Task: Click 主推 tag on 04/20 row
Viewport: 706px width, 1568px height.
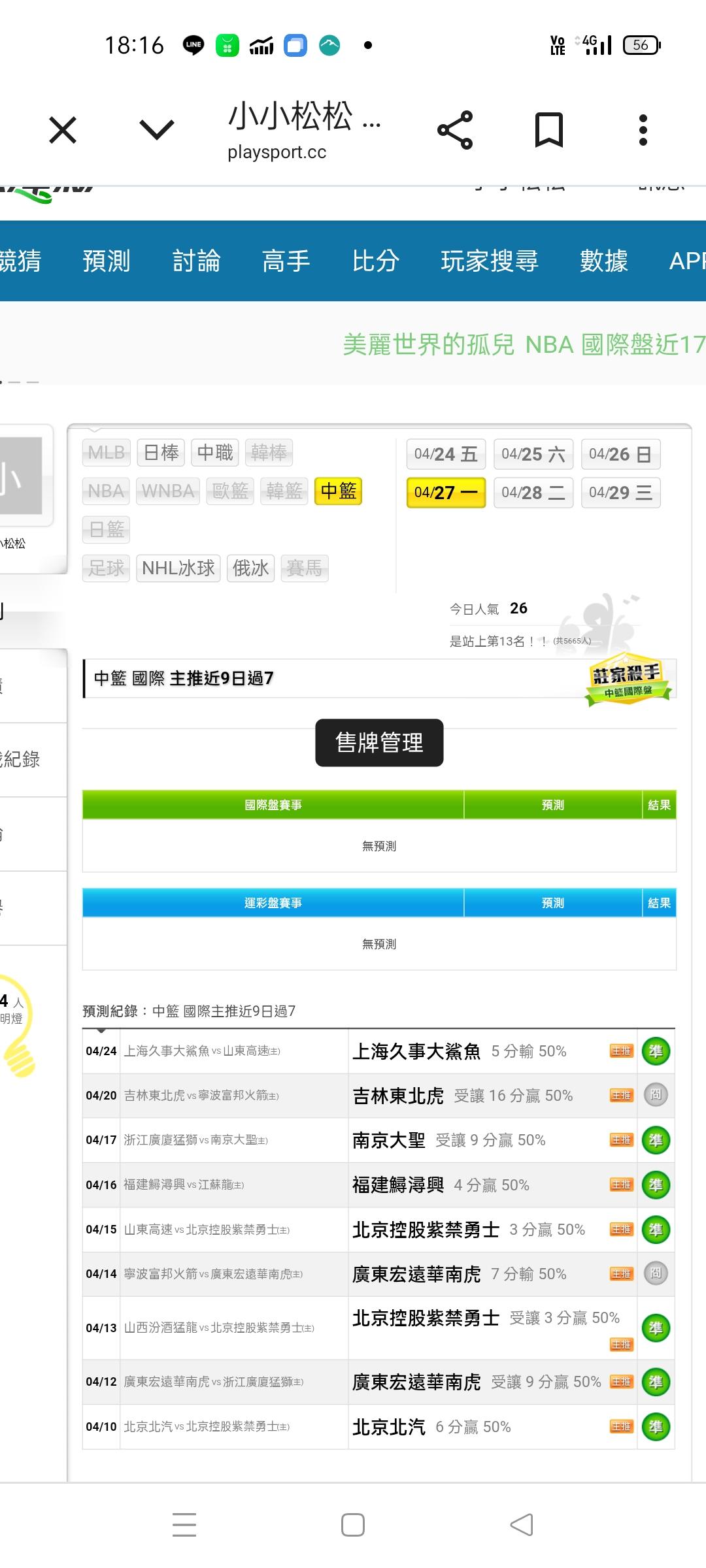Action: pos(621,1096)
